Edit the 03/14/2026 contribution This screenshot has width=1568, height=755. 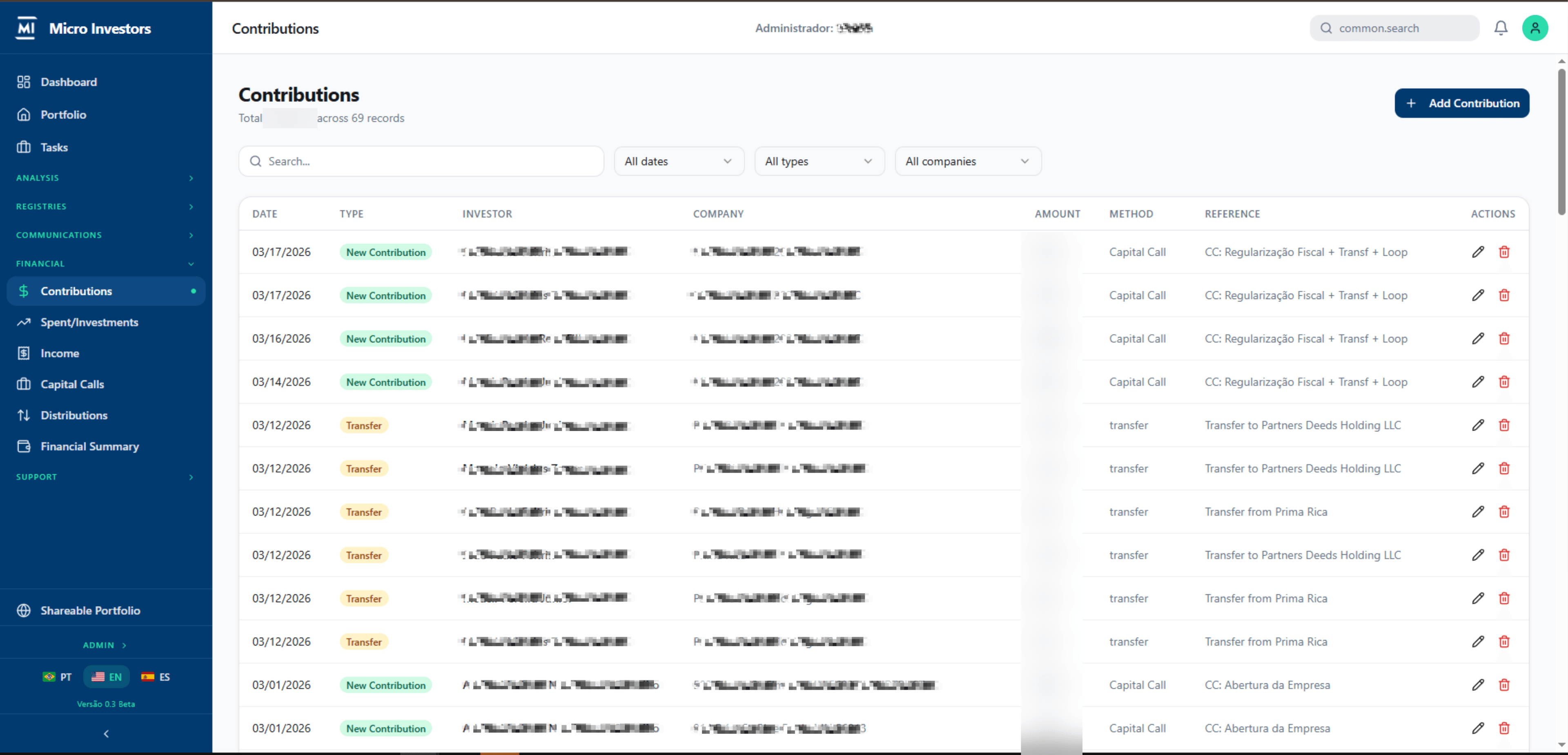(x=1477, y=382)
